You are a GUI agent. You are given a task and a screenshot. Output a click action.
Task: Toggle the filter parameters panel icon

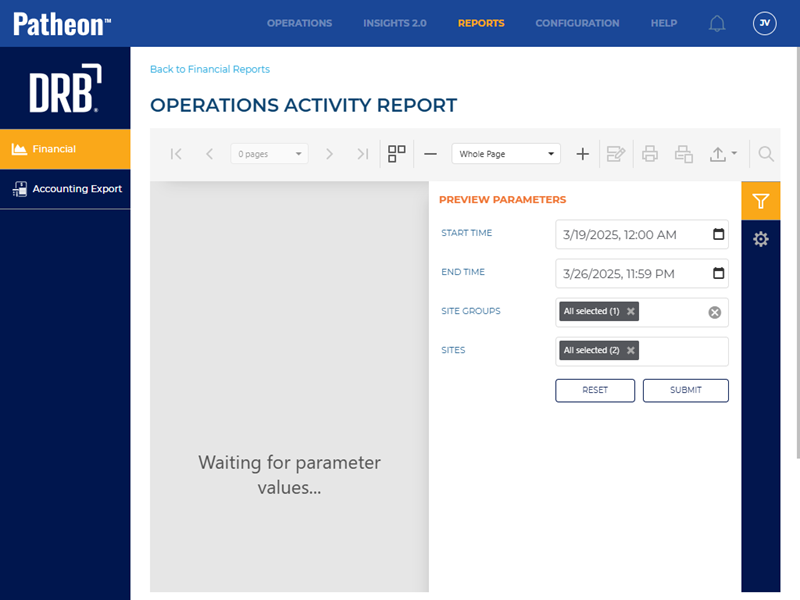click(760, 201)
